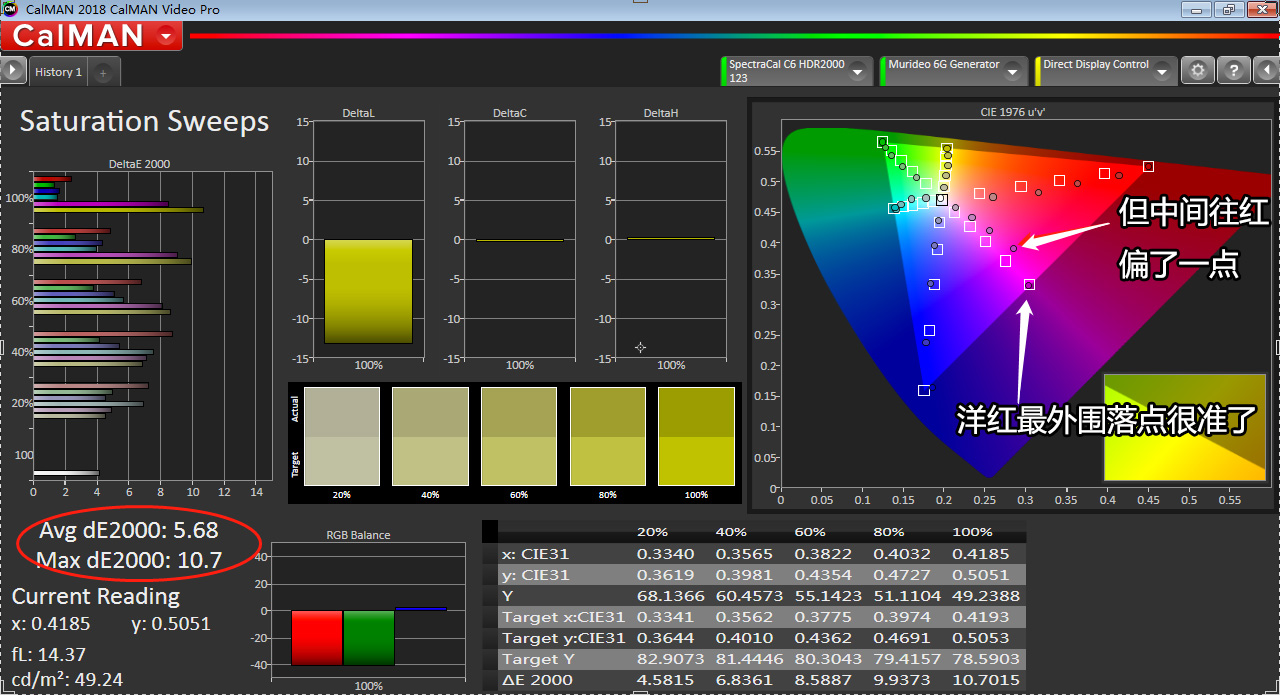The height and width of the screenshot is (695, 1280).
Task: Click the settings gear icon
Action: [x=1198, y=71]
